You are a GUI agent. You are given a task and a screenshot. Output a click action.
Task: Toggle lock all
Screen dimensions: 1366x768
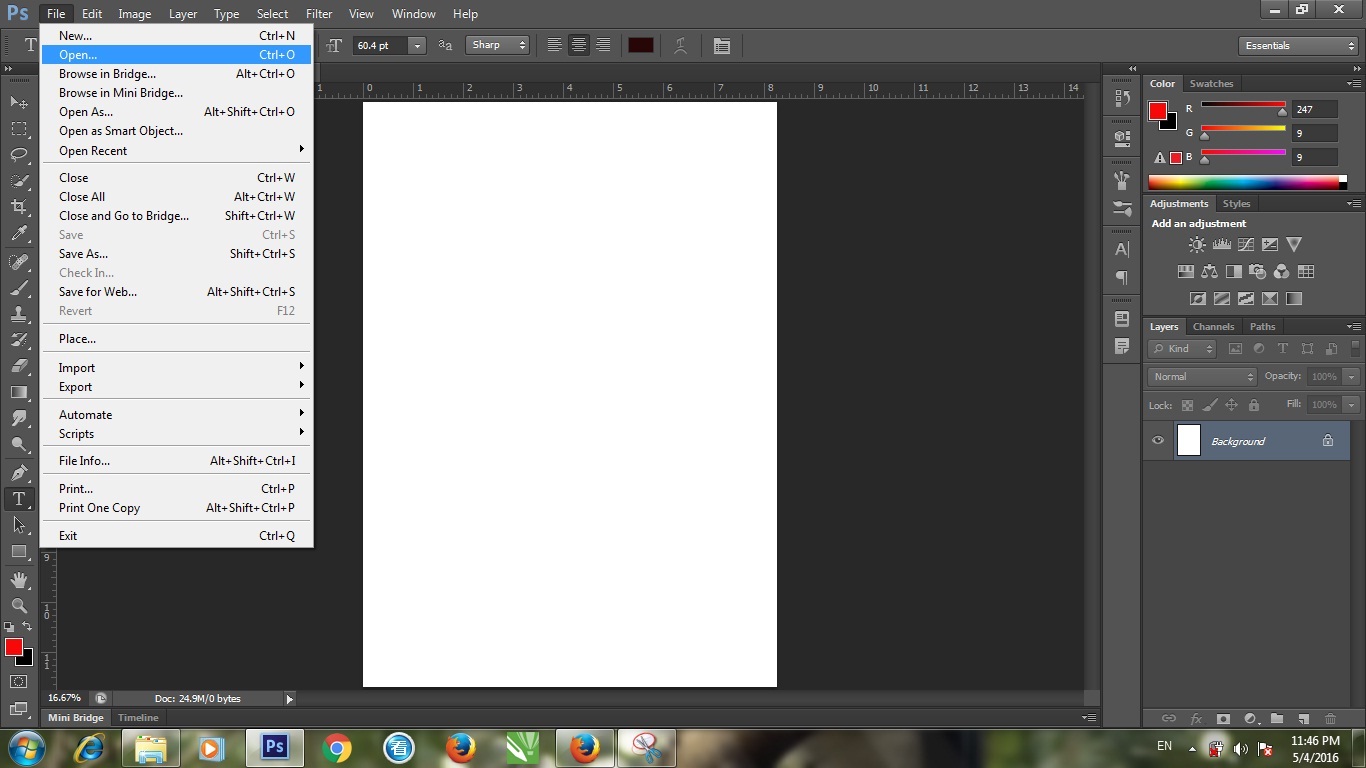tap(1254, 405)
